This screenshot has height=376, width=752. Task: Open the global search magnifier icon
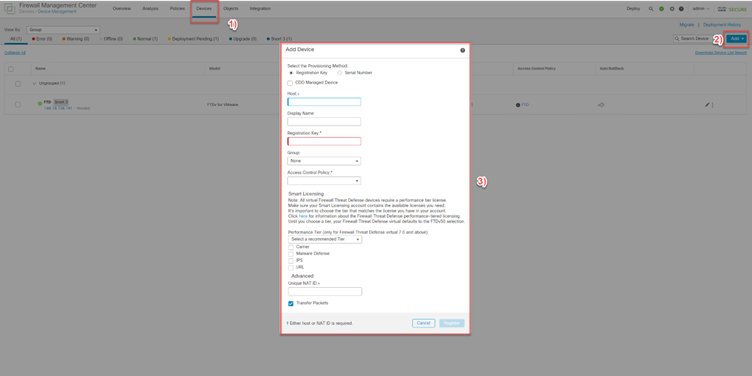point(651,9)
